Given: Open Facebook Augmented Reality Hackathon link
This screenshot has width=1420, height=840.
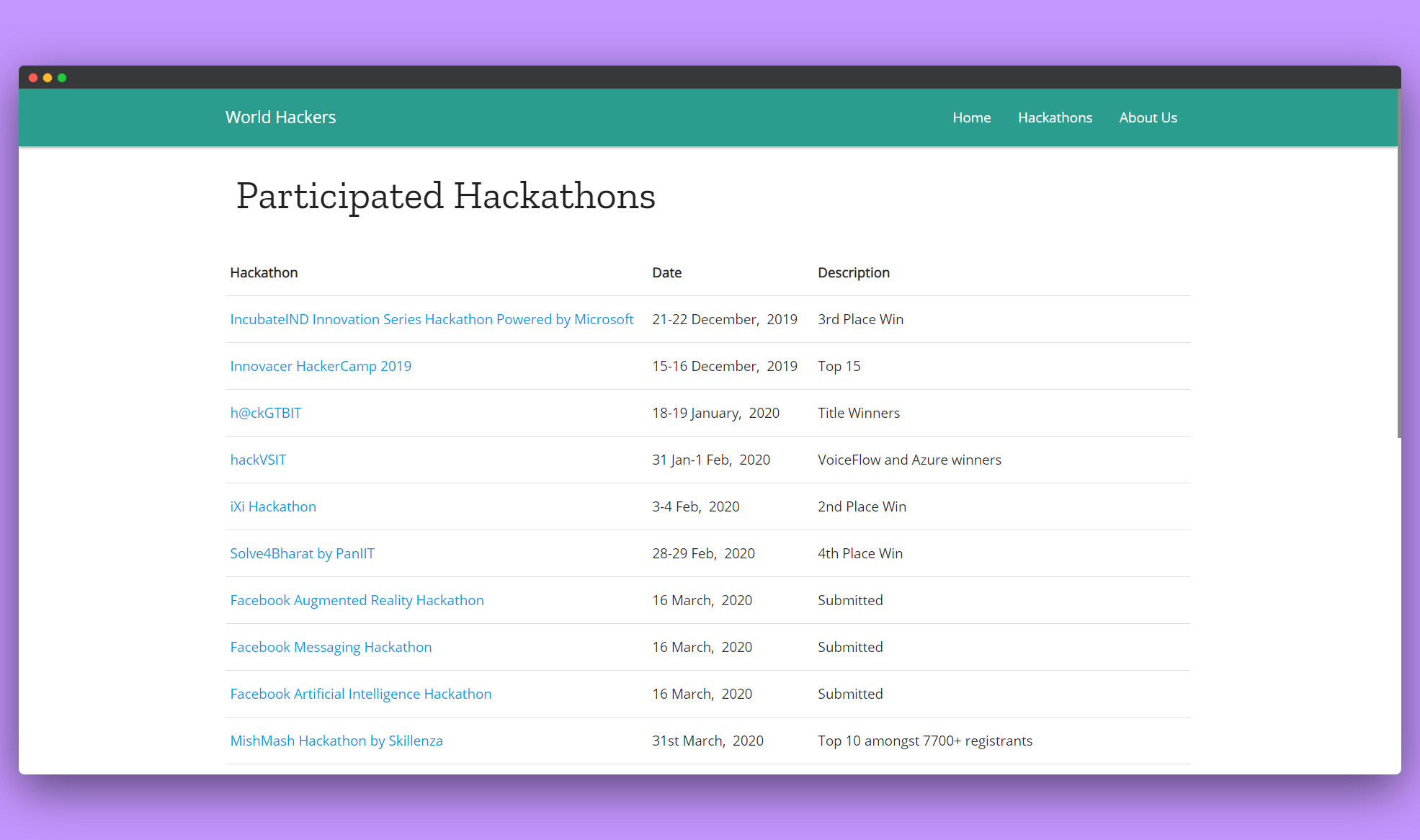Looking at the screenshot, I should pyautogui.click(x=357, y=600).
